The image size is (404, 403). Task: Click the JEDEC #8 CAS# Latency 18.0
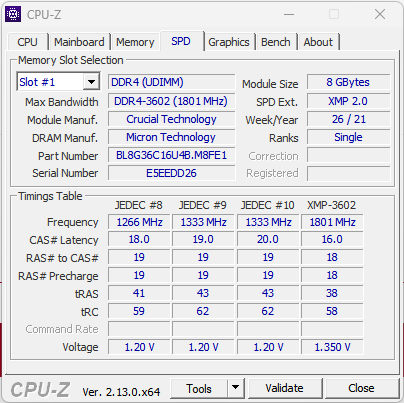click(139, 239)
